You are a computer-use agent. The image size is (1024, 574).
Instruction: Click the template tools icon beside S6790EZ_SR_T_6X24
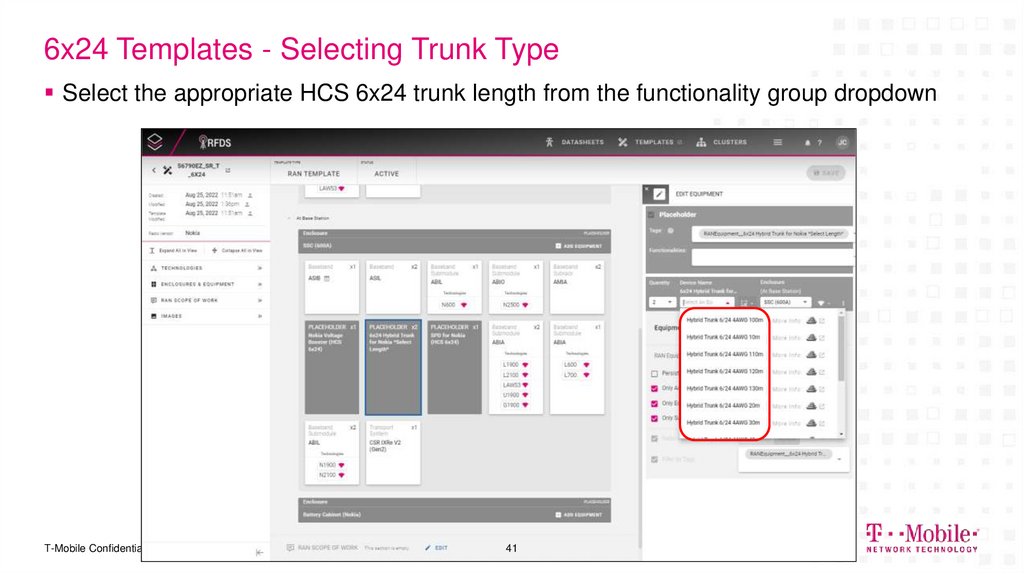point(168,170)
